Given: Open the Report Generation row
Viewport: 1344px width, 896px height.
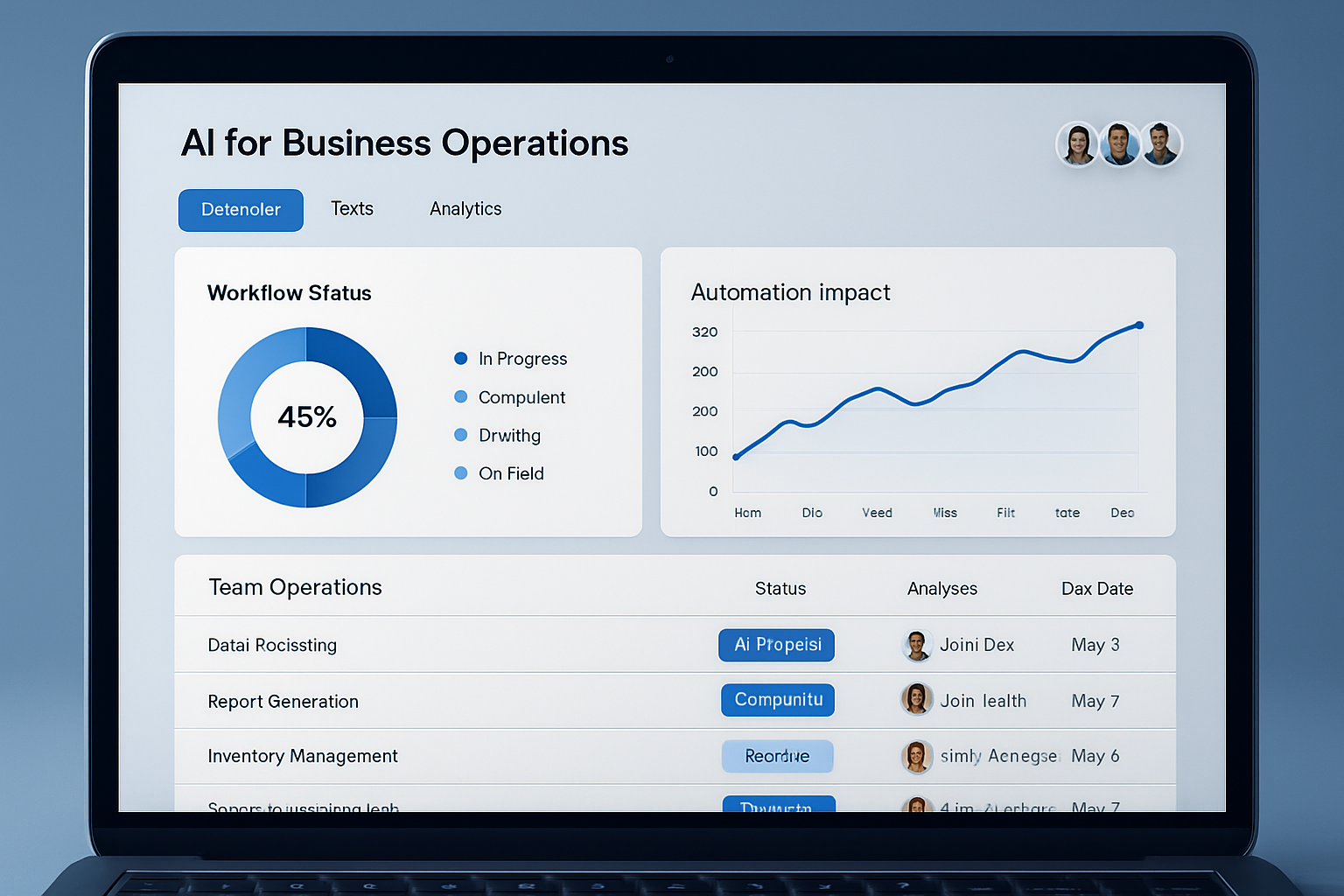Looking at the screenshot, I should pyautogui.click(x=283, y=702).
